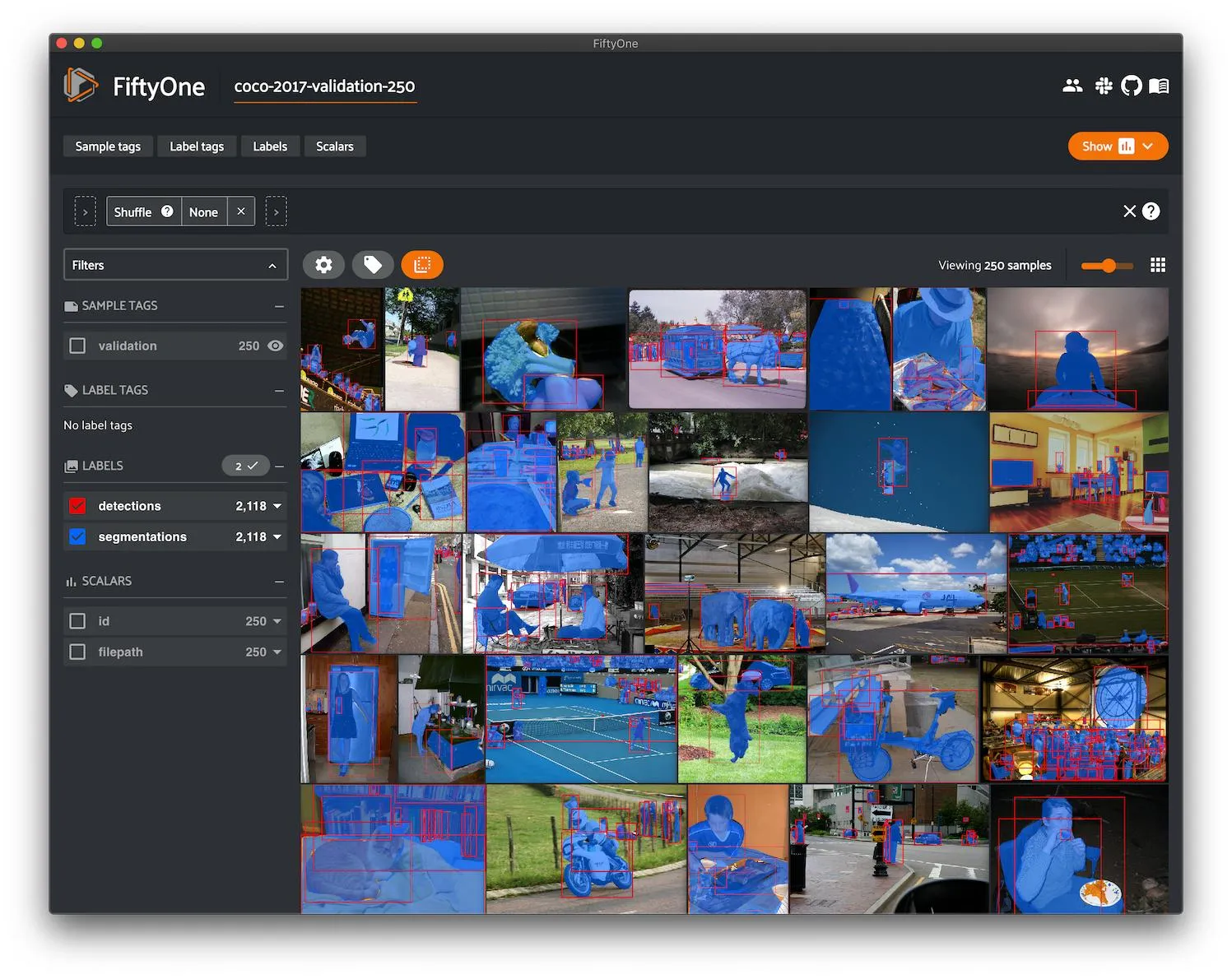Open the airplane on runway thumbnail

[x=916, y=593]
